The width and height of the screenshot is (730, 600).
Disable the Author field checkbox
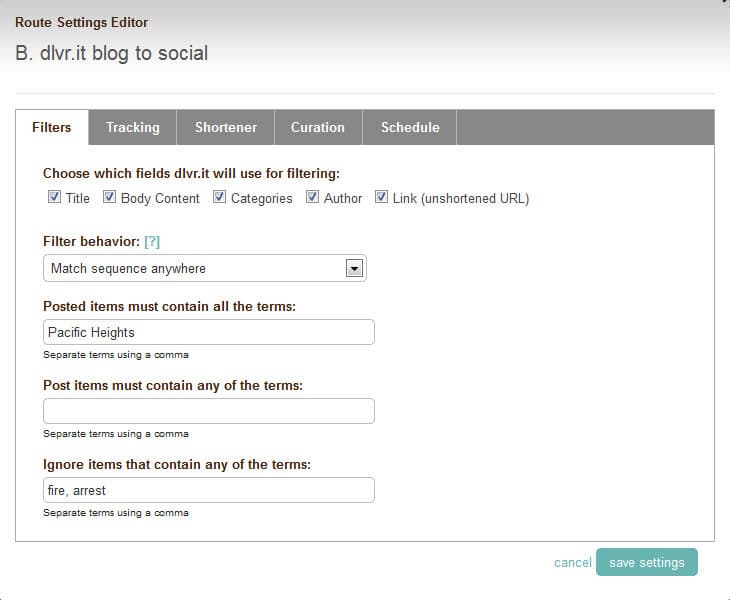tap(312, 197)
